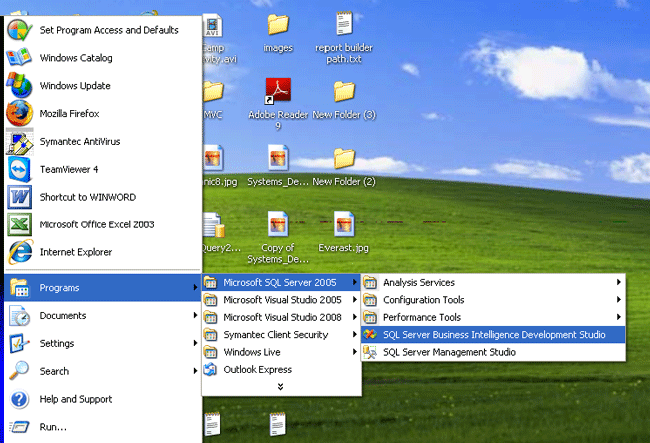Launch Internet Explorer from its icon
The width and height of the screenshot is (650, 443).
(20, 252)
